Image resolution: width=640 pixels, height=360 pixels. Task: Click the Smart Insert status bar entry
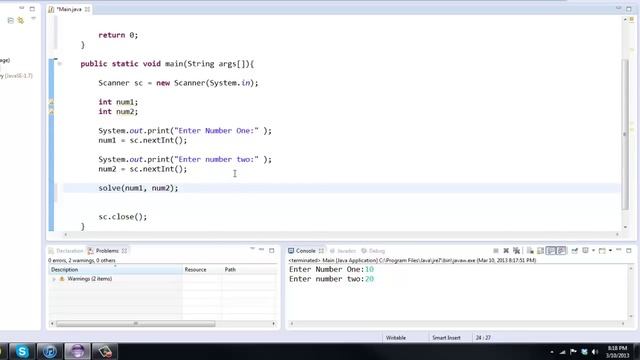446,338
